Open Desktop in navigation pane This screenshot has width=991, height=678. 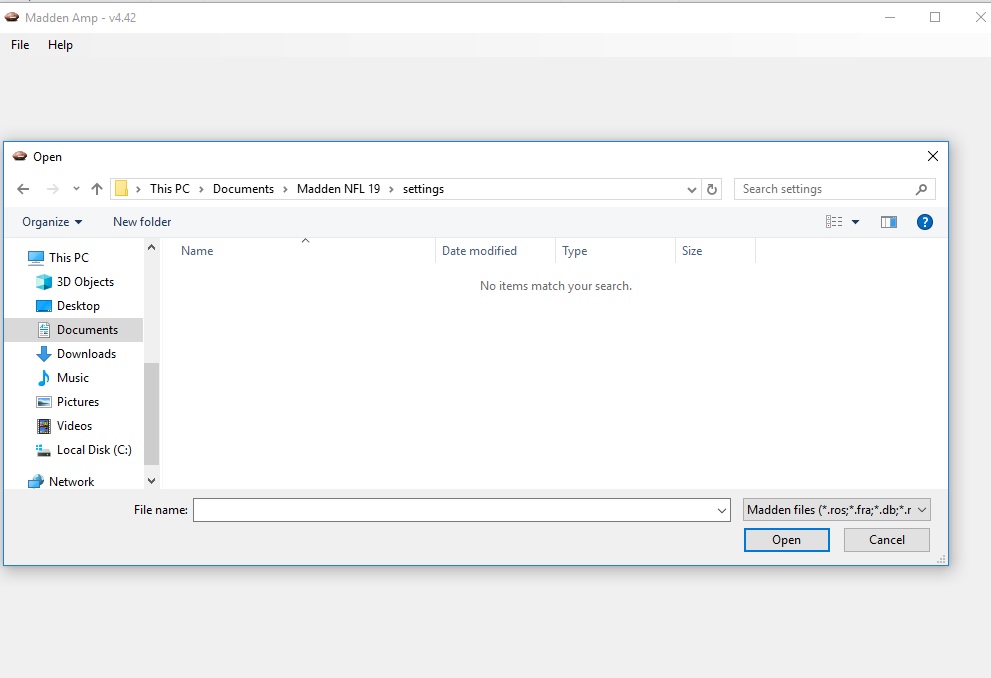78,306
